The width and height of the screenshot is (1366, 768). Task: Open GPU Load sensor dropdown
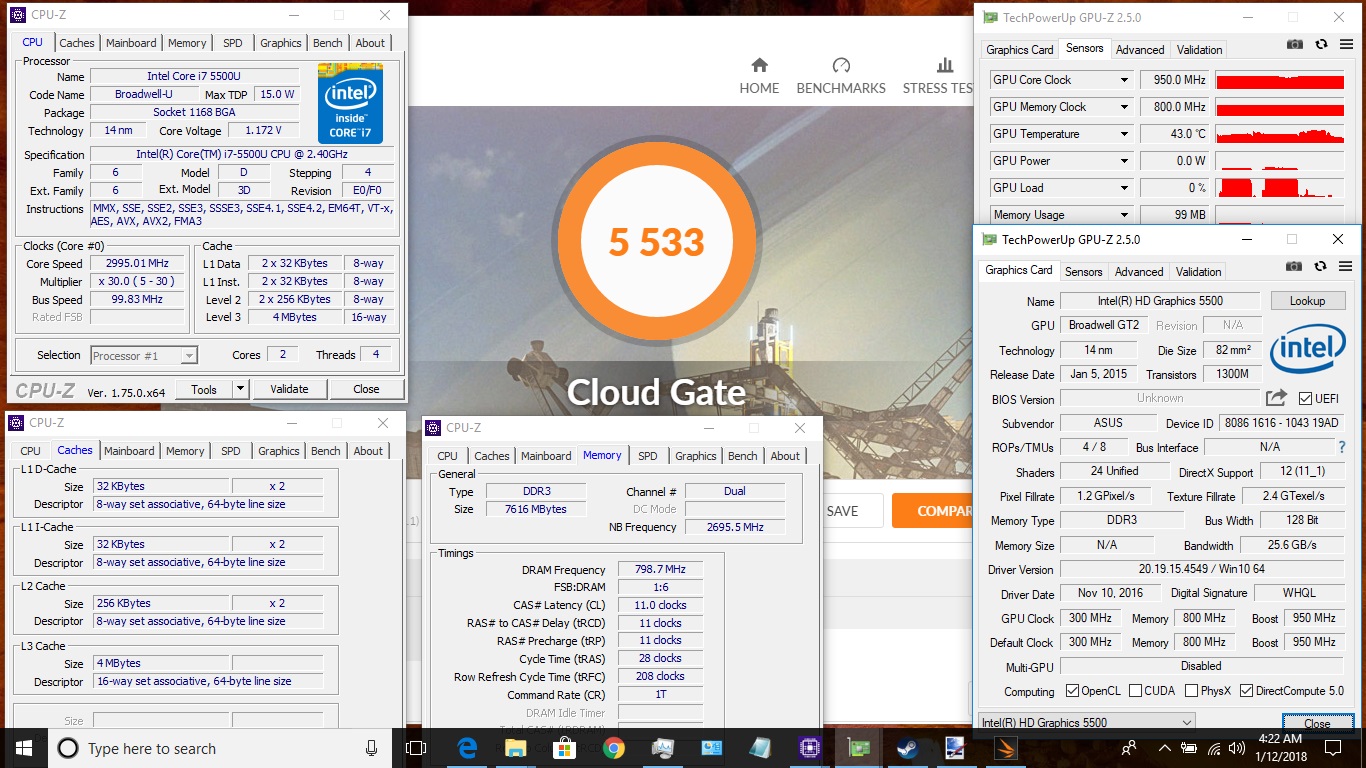click(x=1124, y=188)
